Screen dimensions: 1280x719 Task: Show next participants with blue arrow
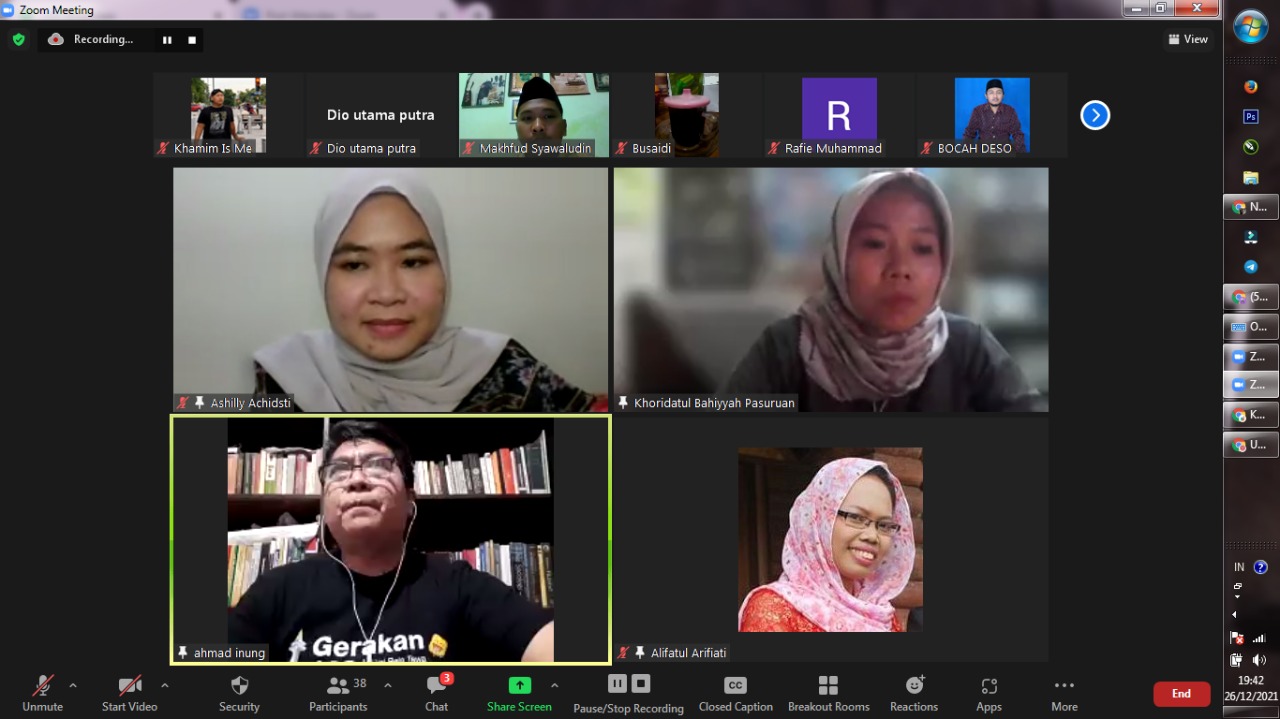(x=1095, y=115)
